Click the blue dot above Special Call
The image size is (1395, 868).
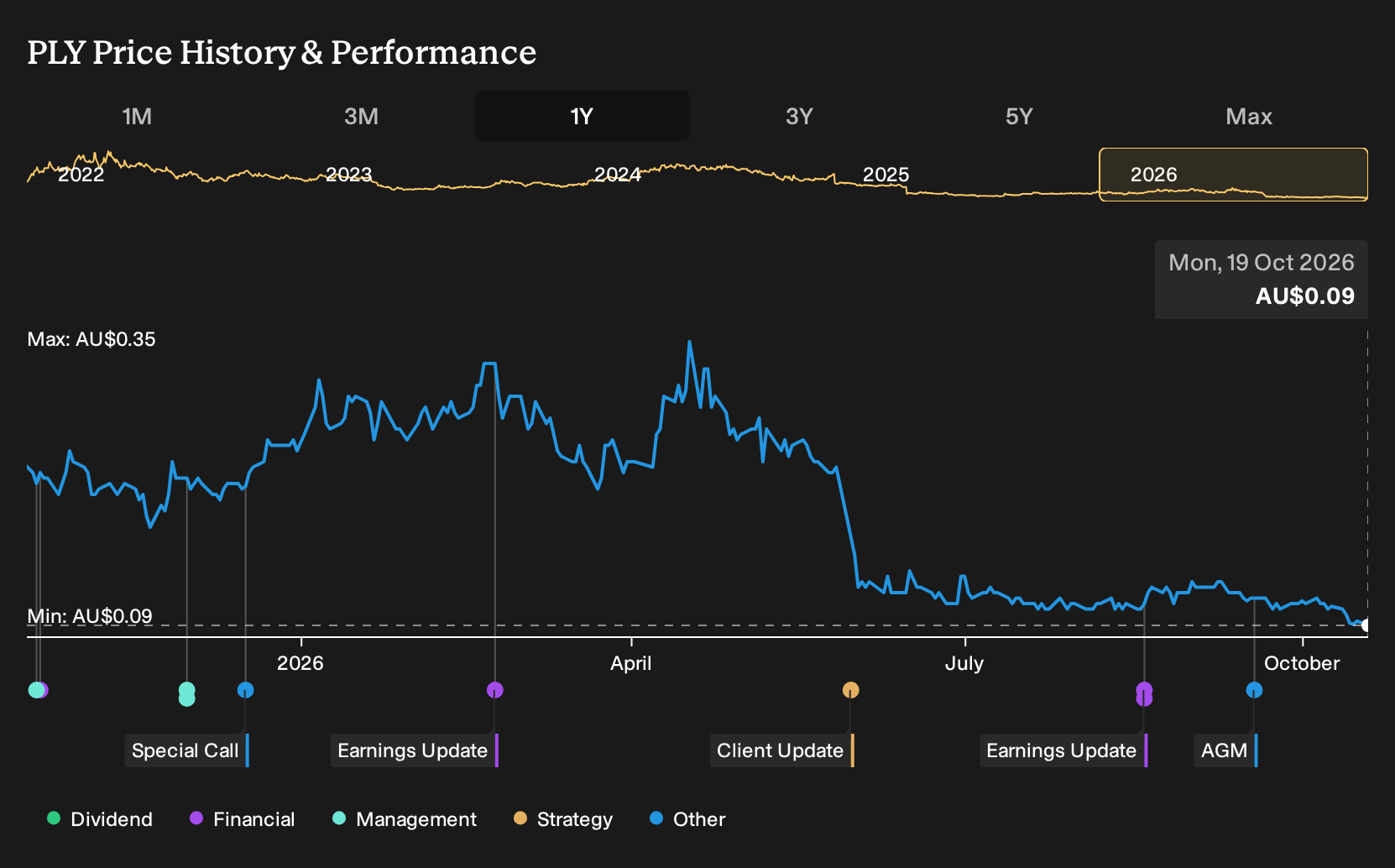(245, 690)
